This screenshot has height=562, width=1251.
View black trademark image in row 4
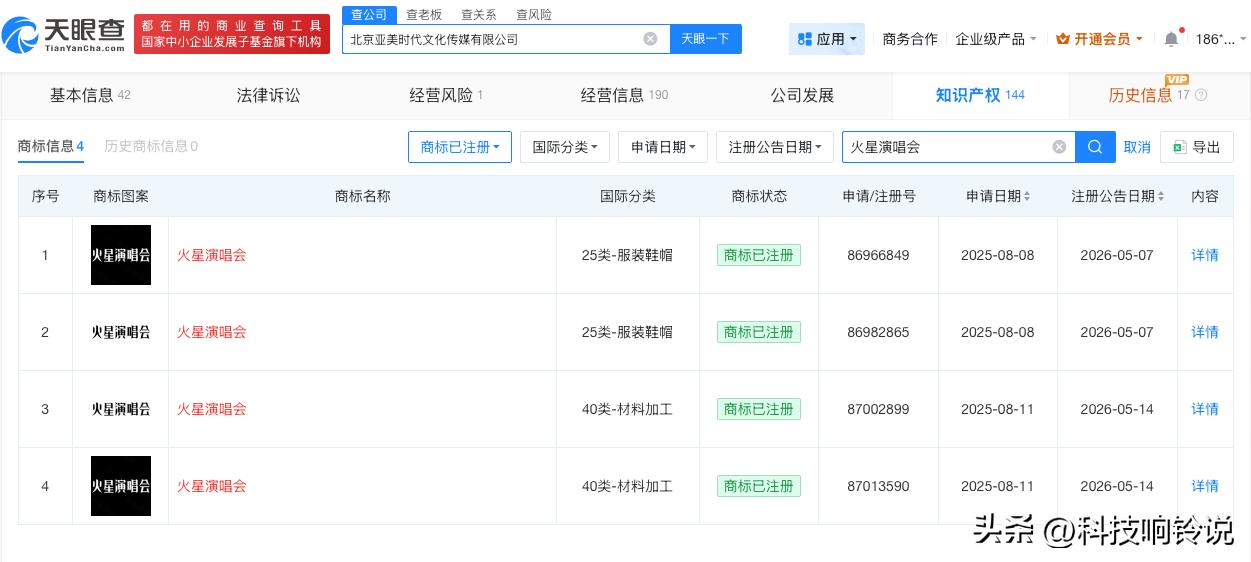(121, 486)
